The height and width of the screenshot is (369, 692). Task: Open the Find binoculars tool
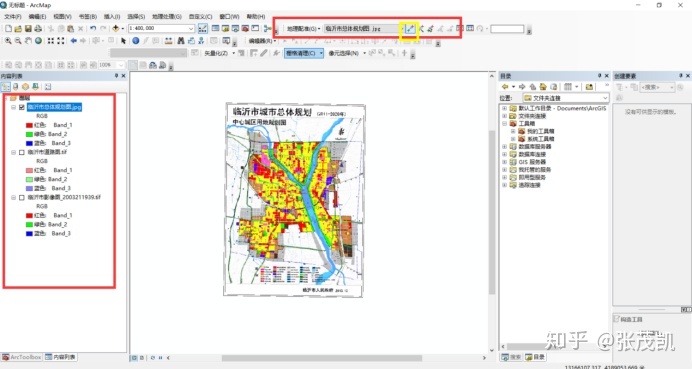pos(181,41)
